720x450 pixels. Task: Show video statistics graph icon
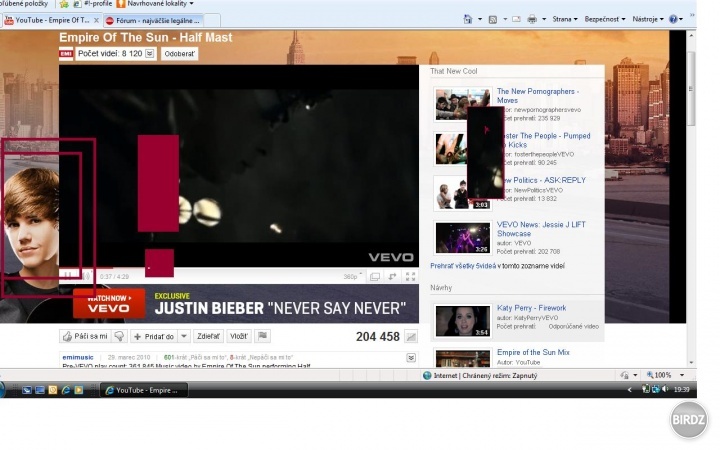411,337
